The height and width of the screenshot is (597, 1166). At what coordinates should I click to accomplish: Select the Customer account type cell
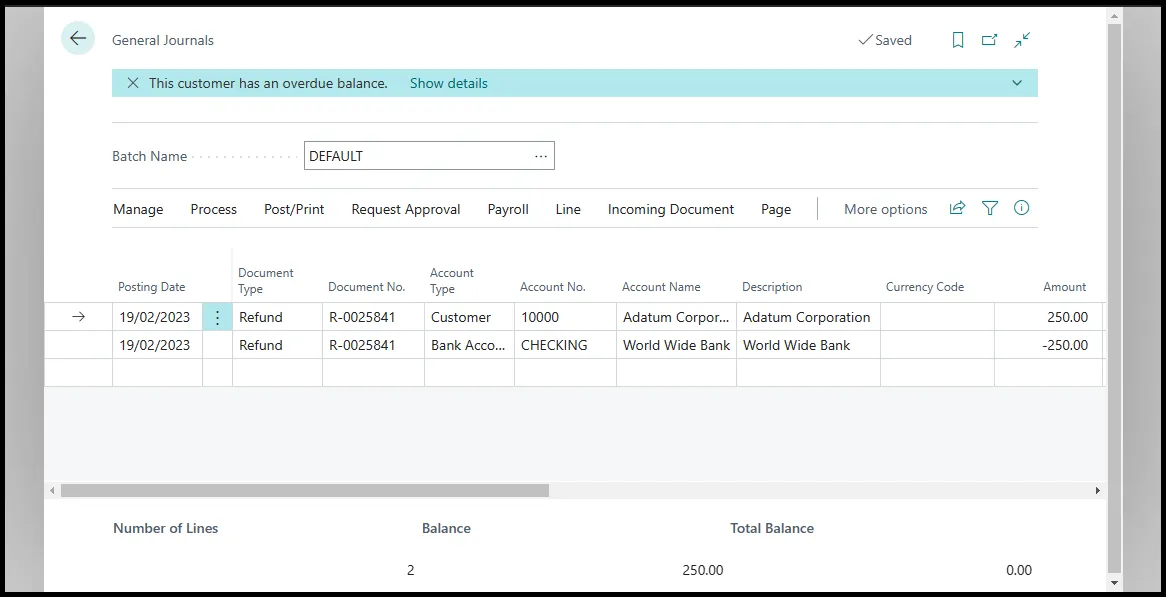(x=469, y=317)
